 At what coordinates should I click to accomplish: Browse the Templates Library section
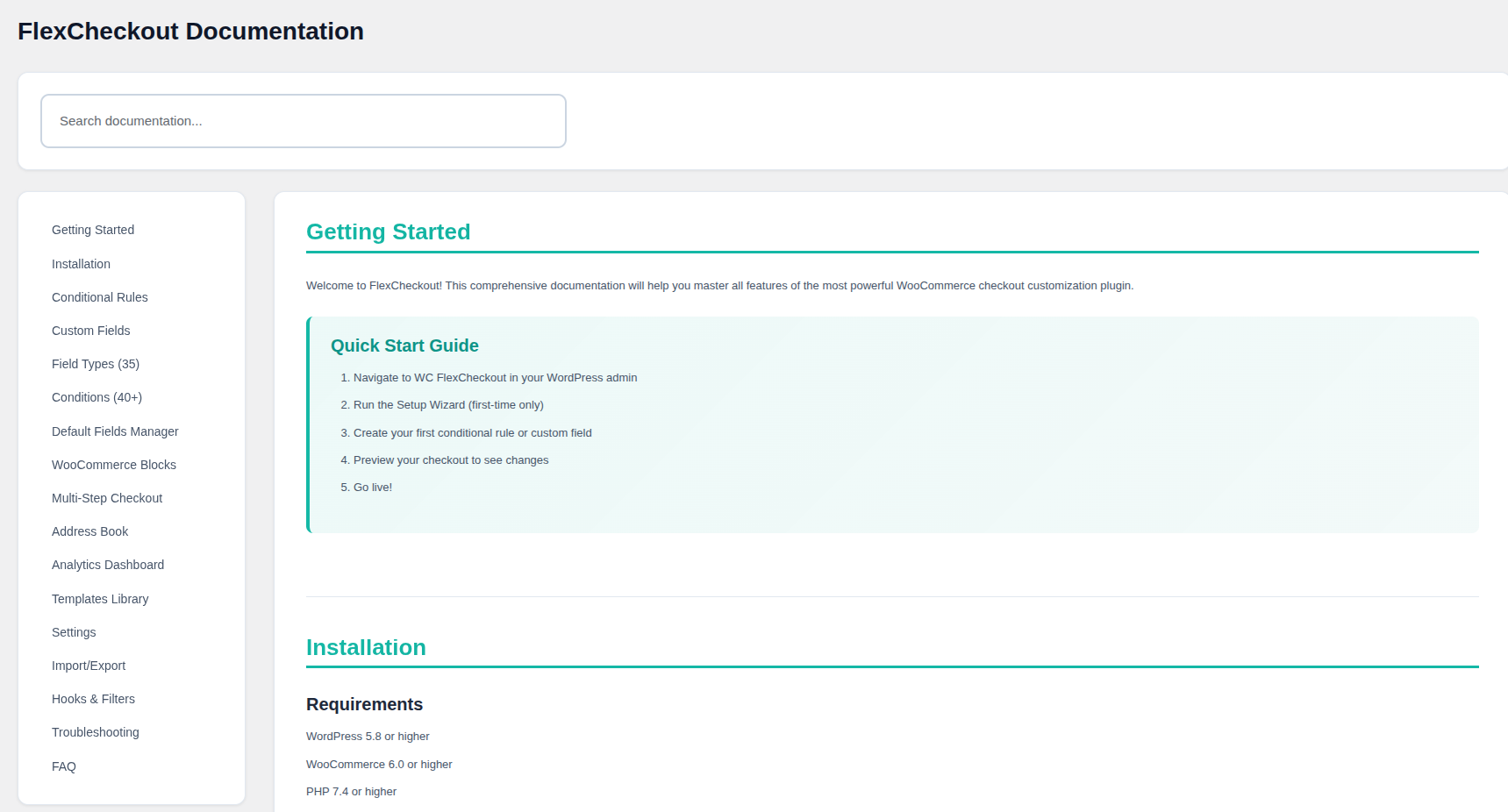100,599
